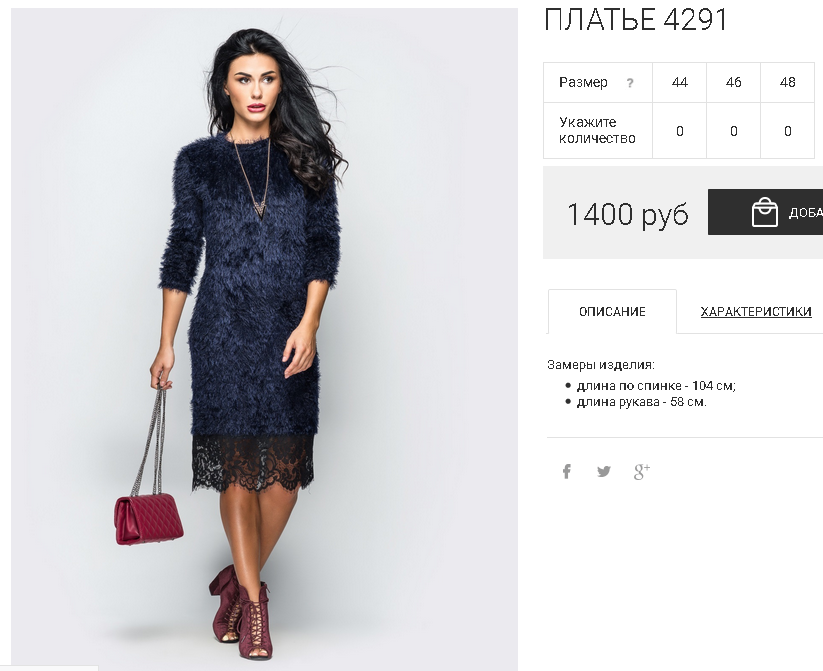Select size 44 column header

pos(680,82)
